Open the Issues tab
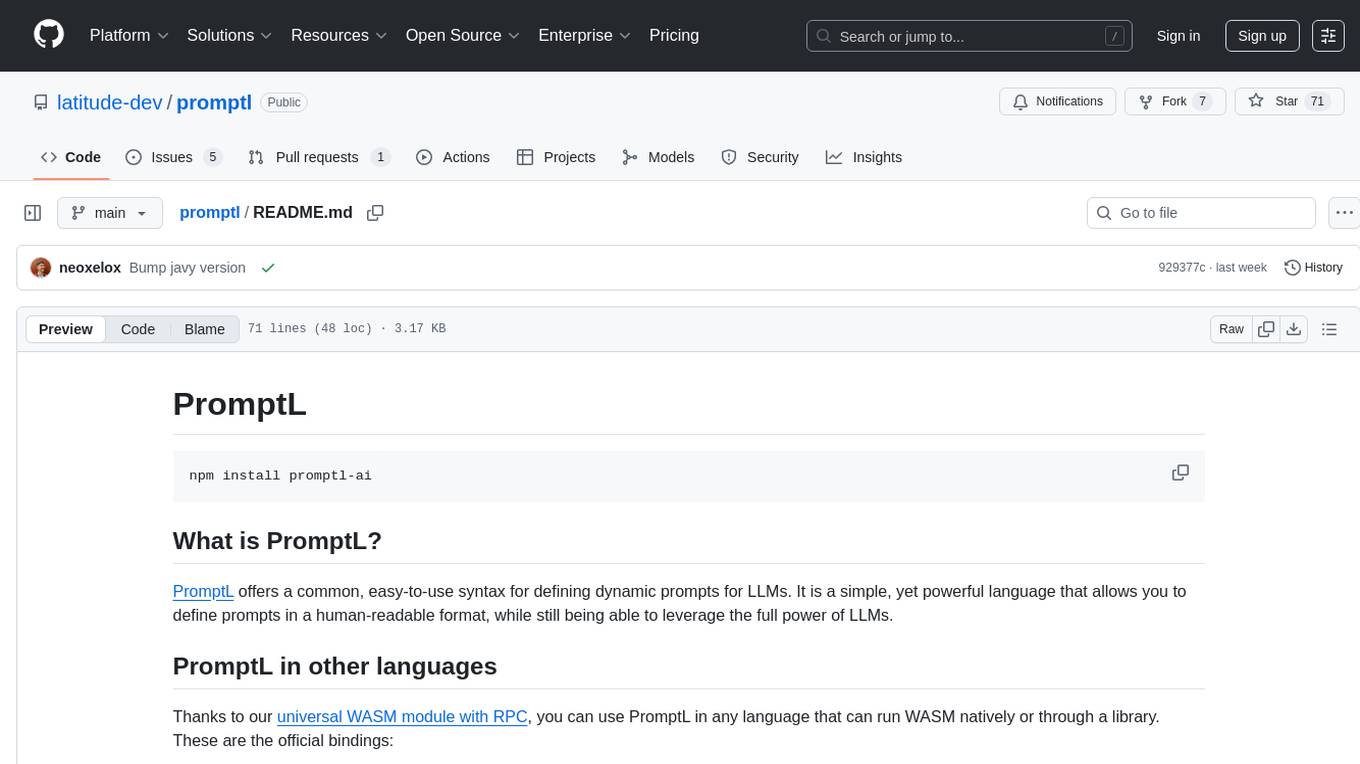This screenshot has height=764, width=1360. point(172,157)
